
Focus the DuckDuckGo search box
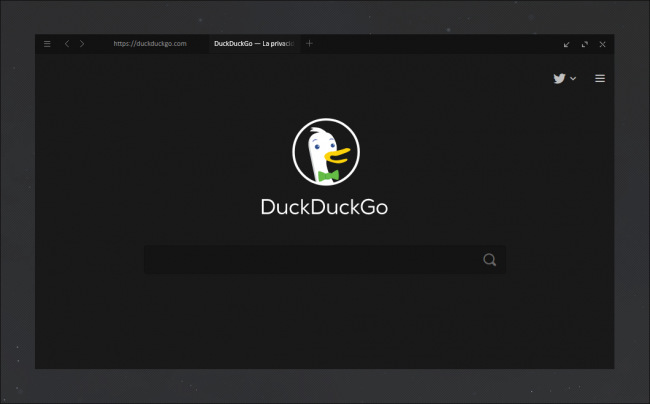(x=325, y=260)
